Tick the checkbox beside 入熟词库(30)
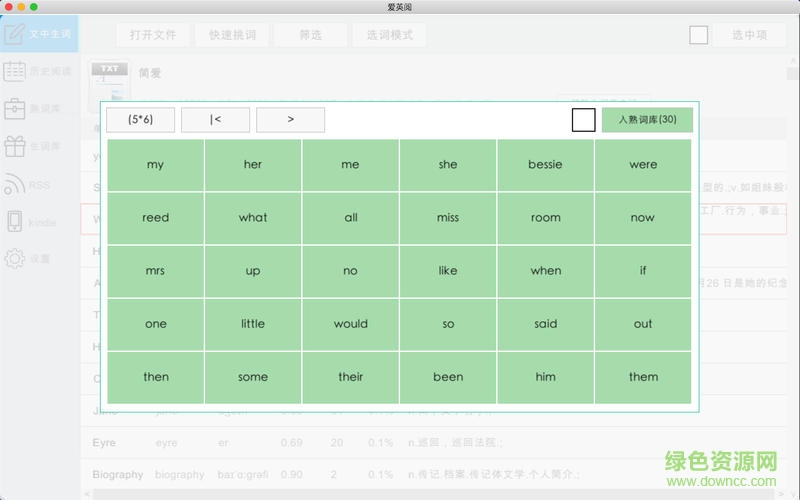Screen dimensions: 800x500 point(583,120)
